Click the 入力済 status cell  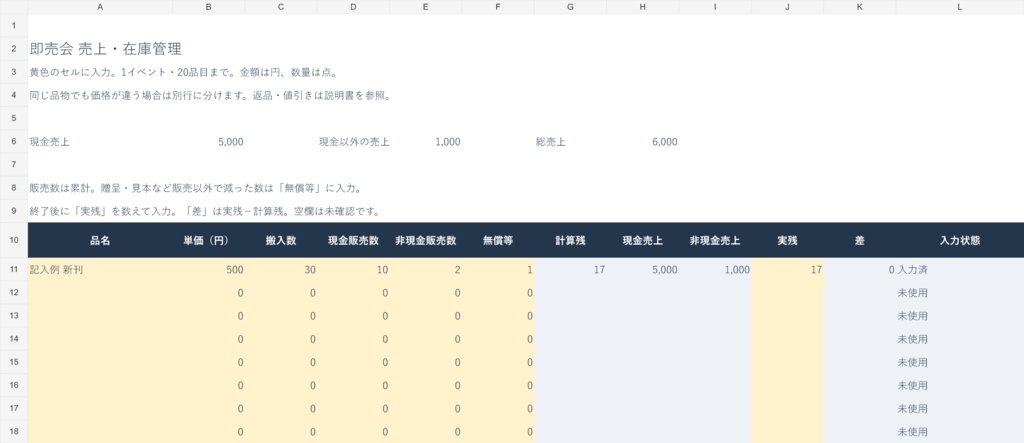click(x=959, y=269)
